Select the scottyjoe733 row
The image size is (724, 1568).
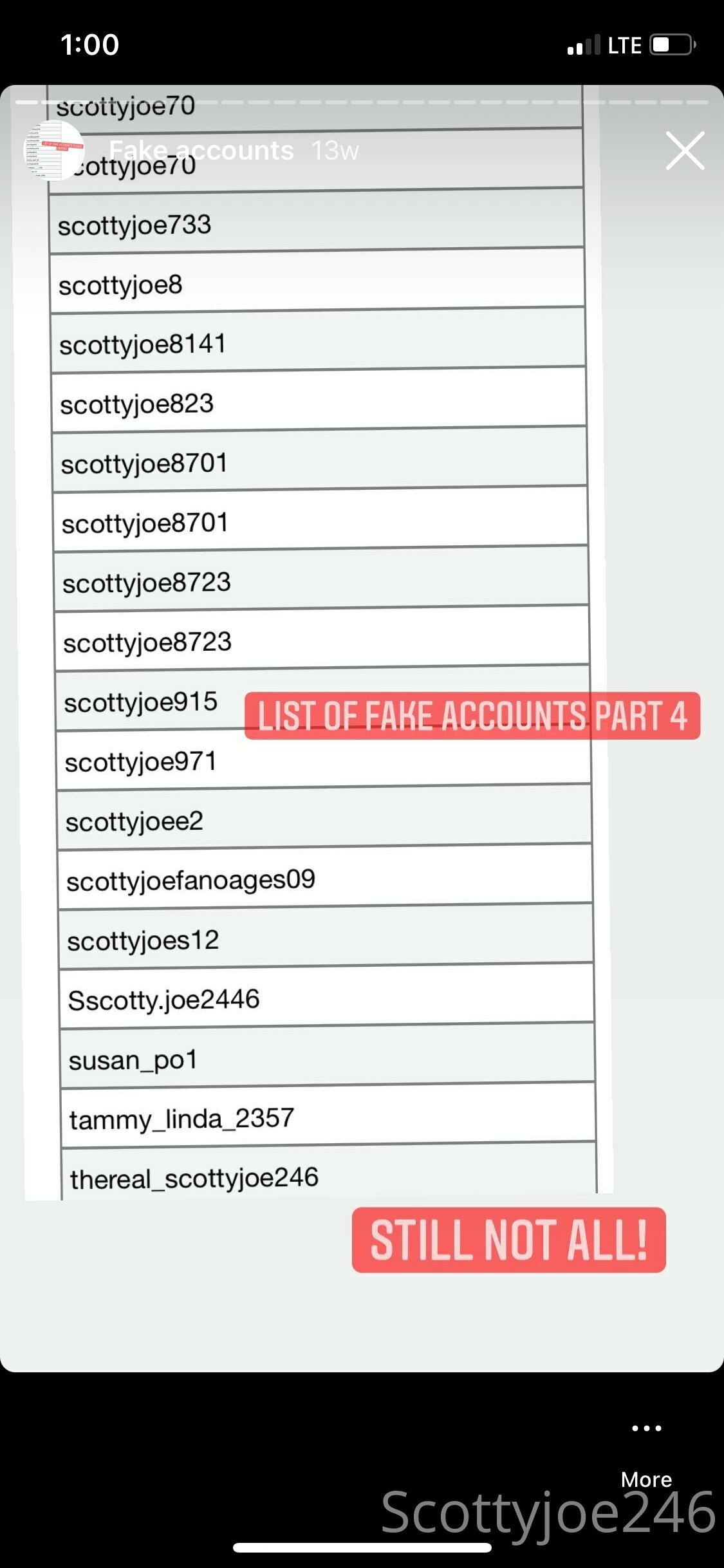coord(317,220)
